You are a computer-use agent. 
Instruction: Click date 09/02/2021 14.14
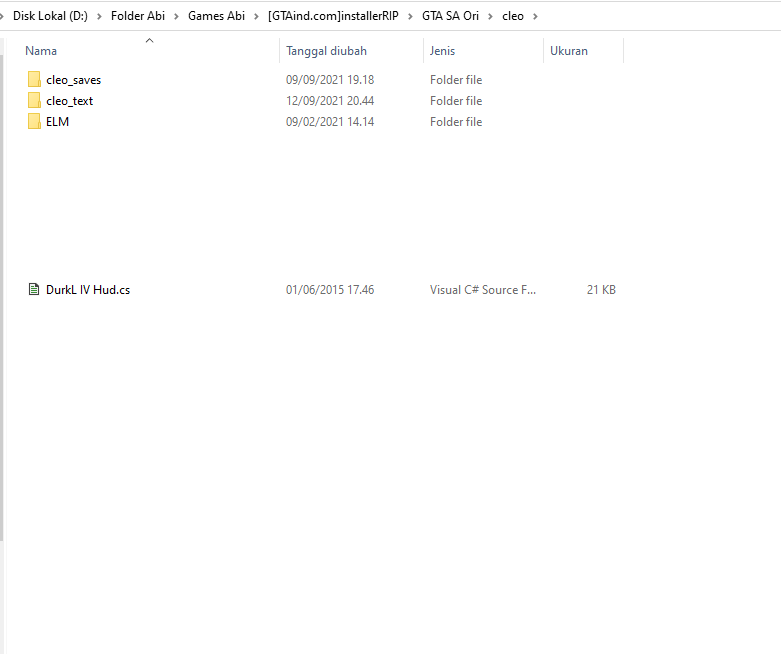pos(330,122)
